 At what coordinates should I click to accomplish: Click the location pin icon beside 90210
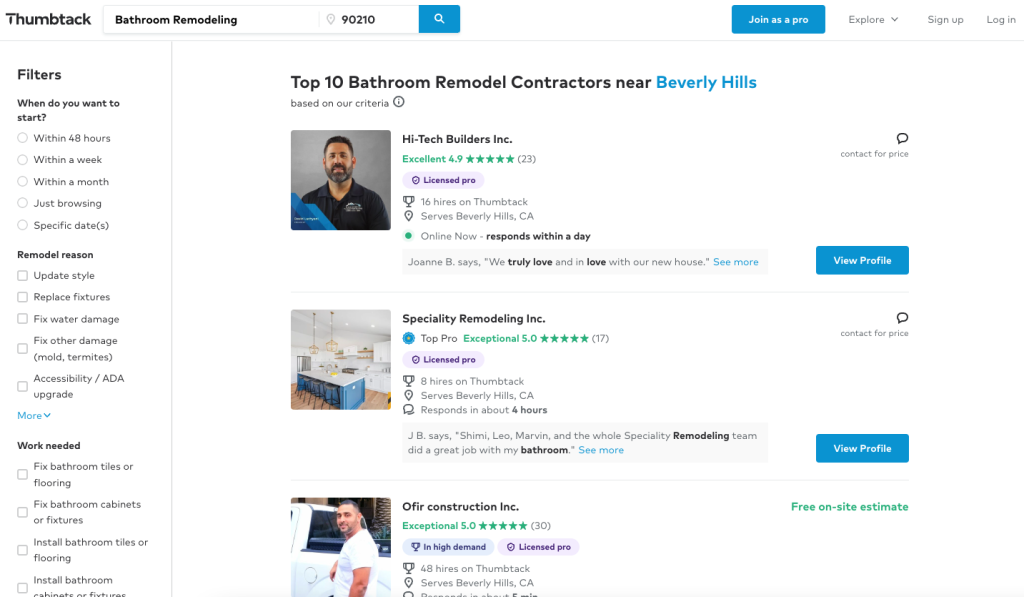click(x=330, y=20)
